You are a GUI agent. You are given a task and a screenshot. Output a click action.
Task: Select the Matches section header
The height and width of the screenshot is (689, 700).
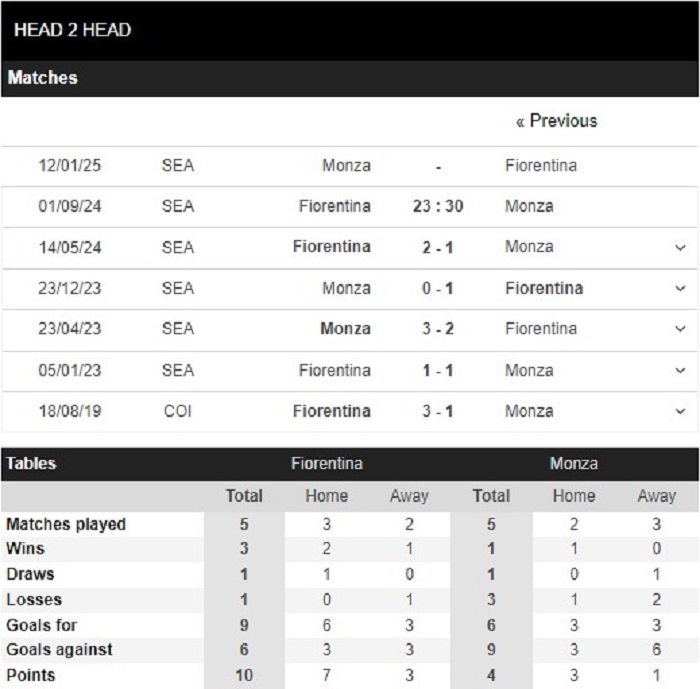pos(42,78)
